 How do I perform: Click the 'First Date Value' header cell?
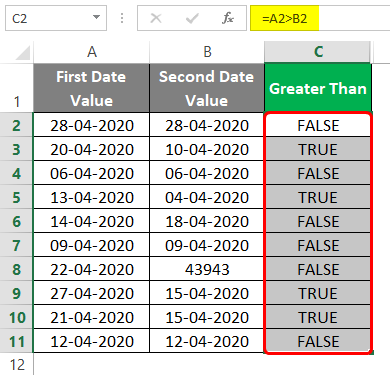[x=91, y=88]
